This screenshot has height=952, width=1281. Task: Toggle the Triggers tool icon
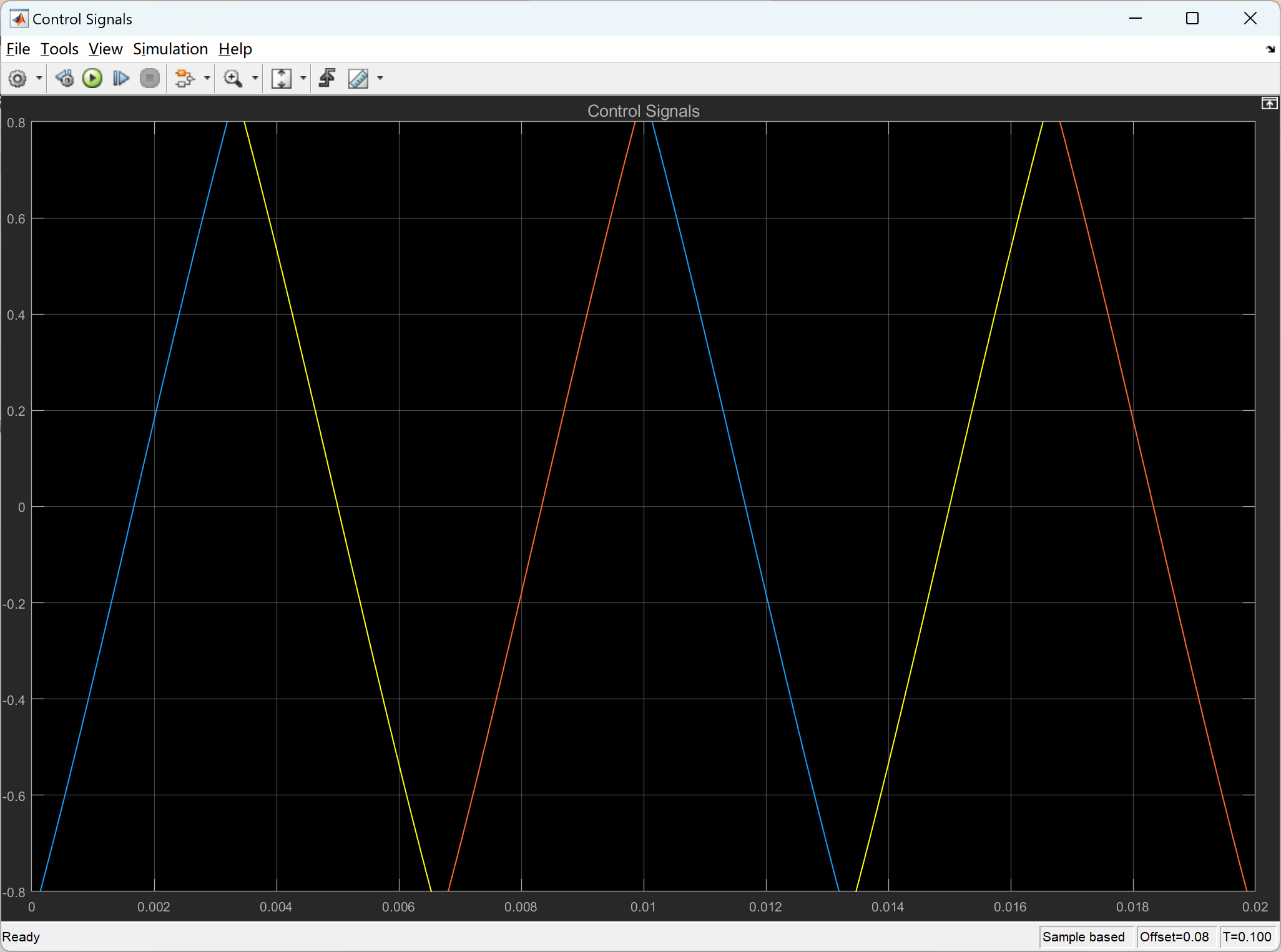coord(327,79)
